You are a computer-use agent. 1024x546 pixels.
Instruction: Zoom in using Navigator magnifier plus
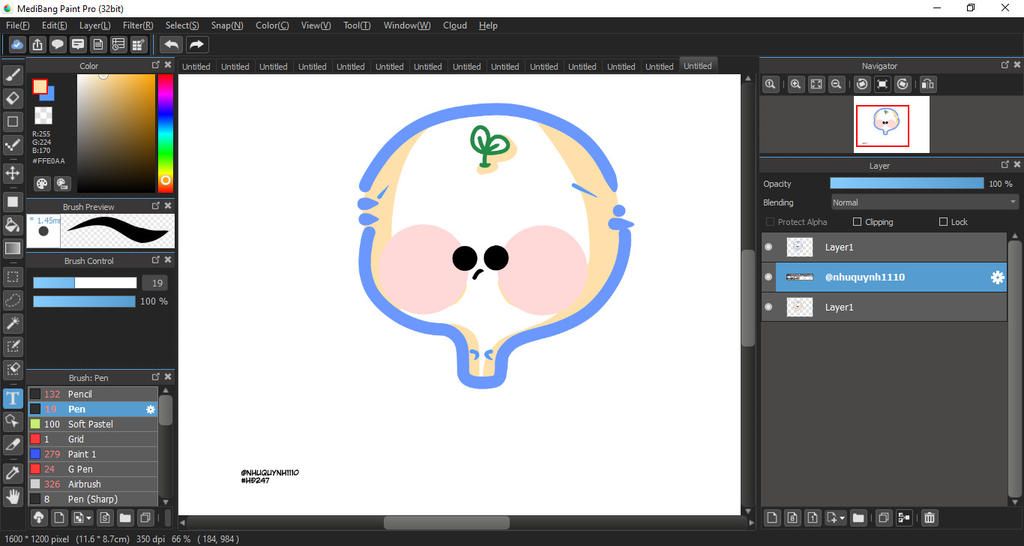click(x=795, y=84)
